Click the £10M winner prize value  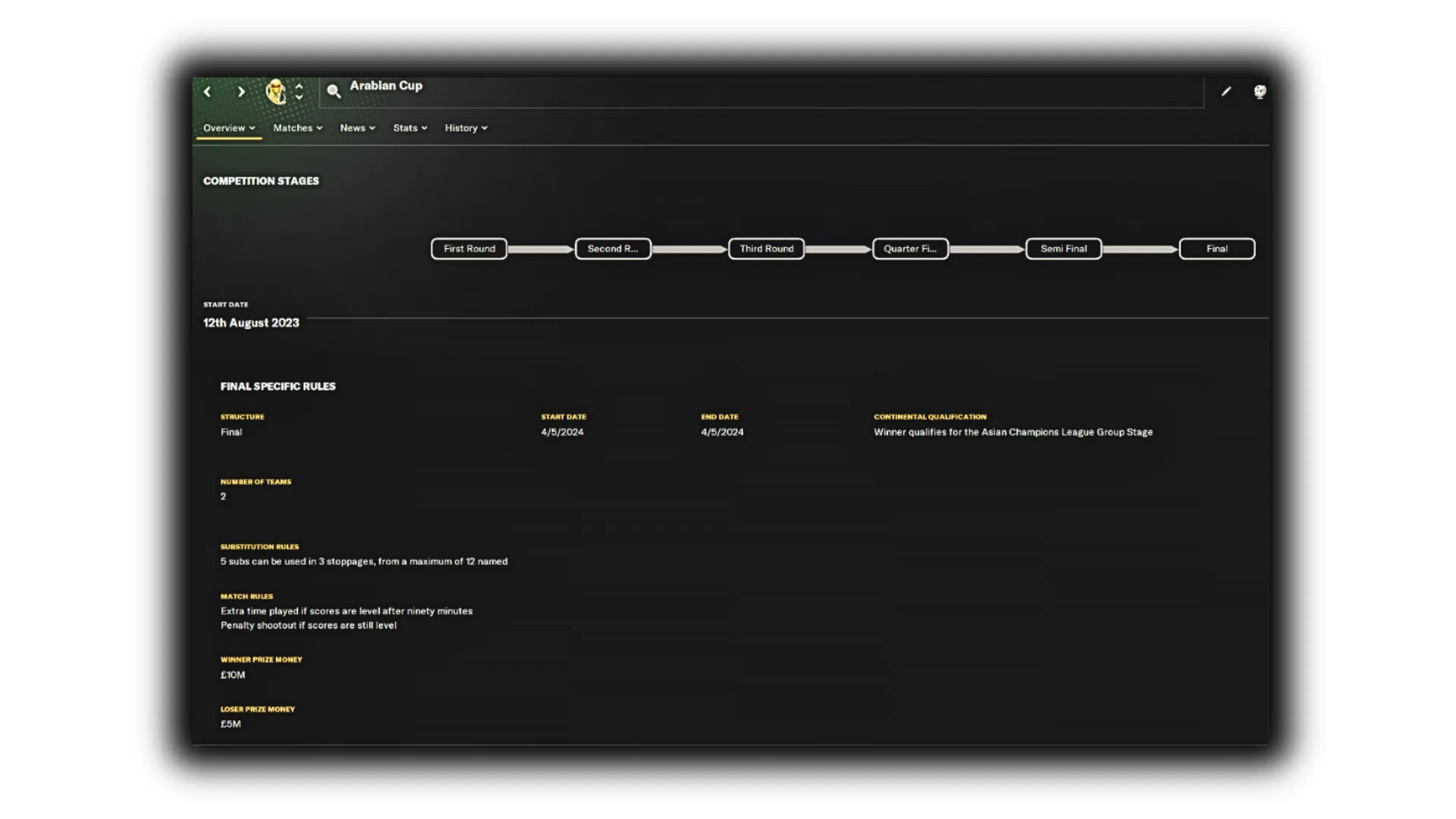point(233,675)
